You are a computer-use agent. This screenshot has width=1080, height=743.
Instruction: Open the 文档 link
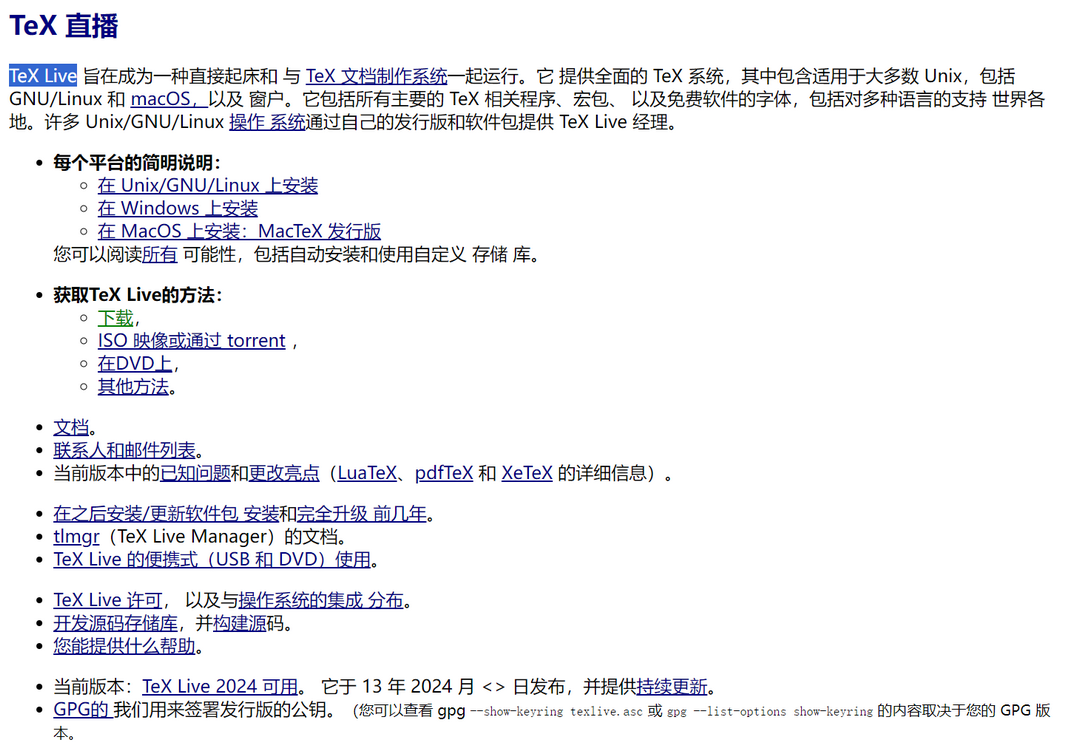pos(71,428)
